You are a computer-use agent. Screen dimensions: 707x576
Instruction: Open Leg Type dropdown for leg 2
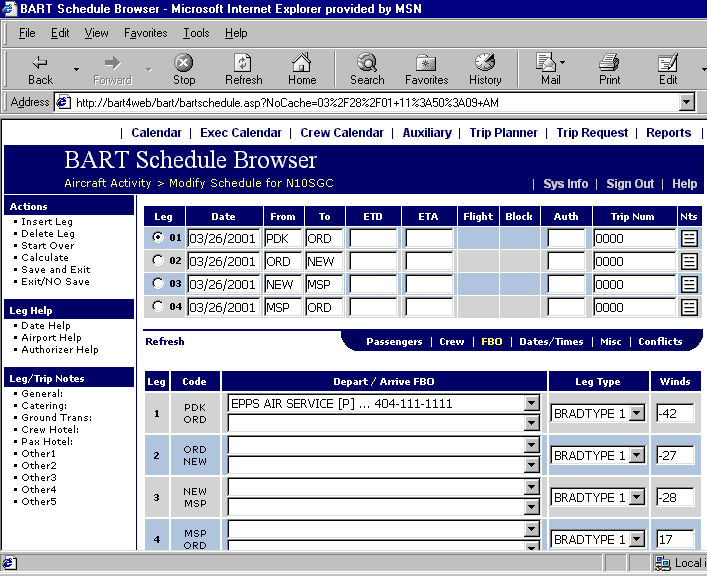pos(636,455)
